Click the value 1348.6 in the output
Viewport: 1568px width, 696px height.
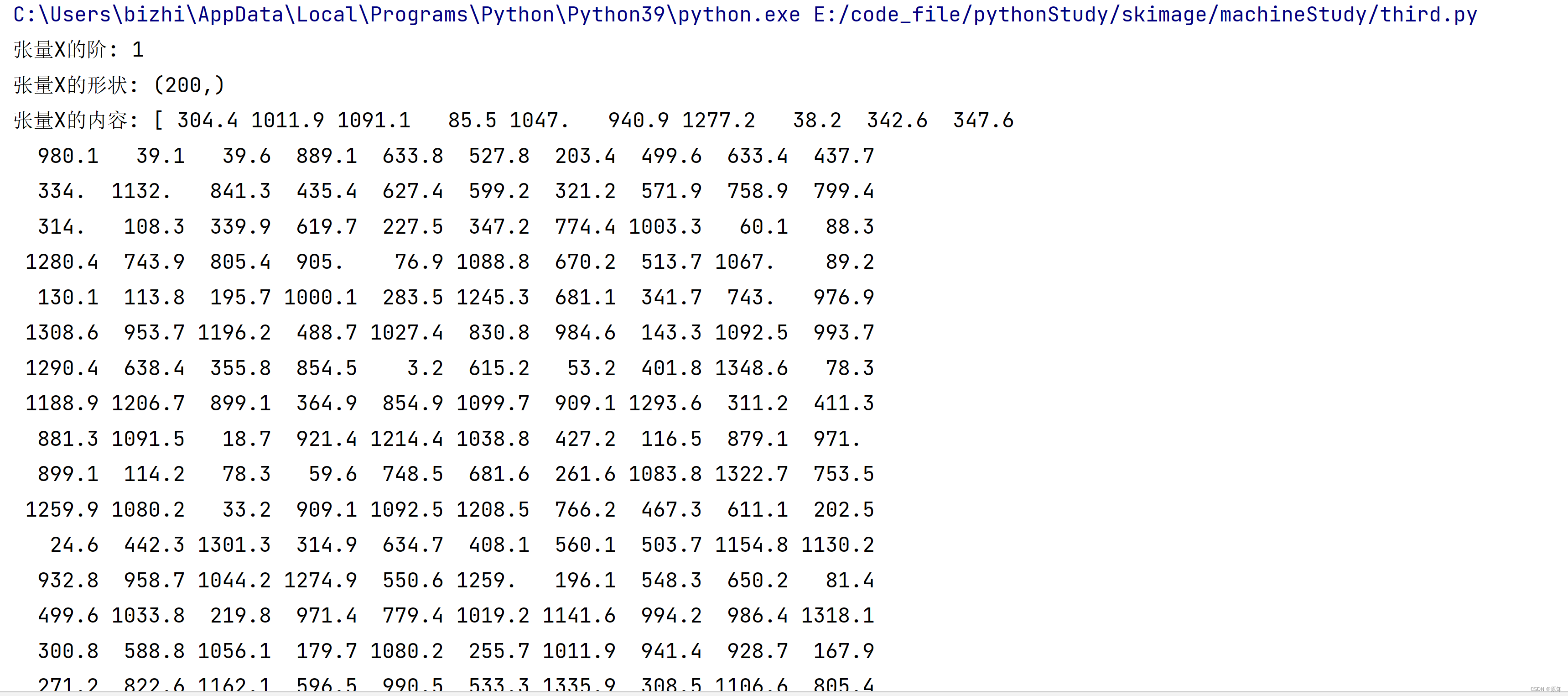751,368
